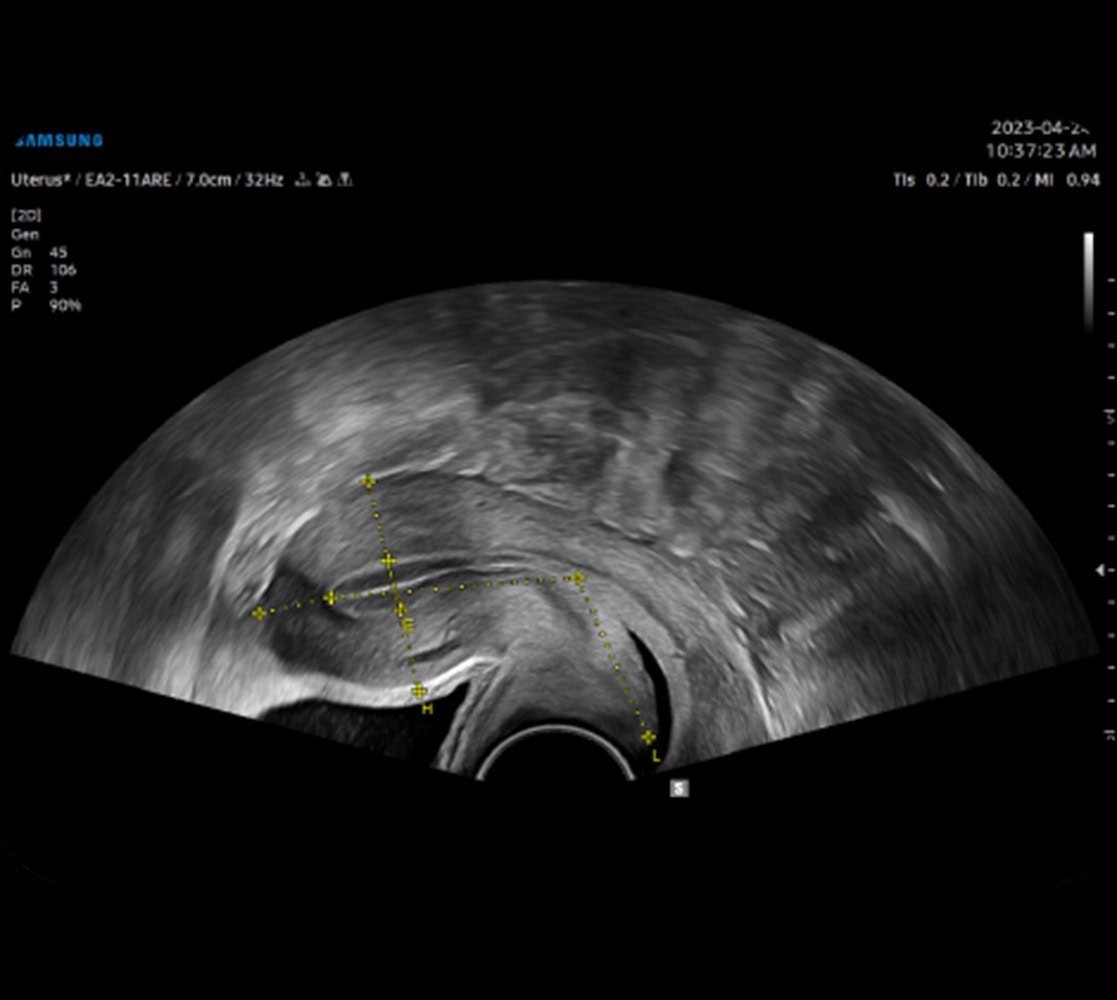Select the caliper marker labeled H
The width and height of the screenshot is (1117, 1000).
click(419, 691)
